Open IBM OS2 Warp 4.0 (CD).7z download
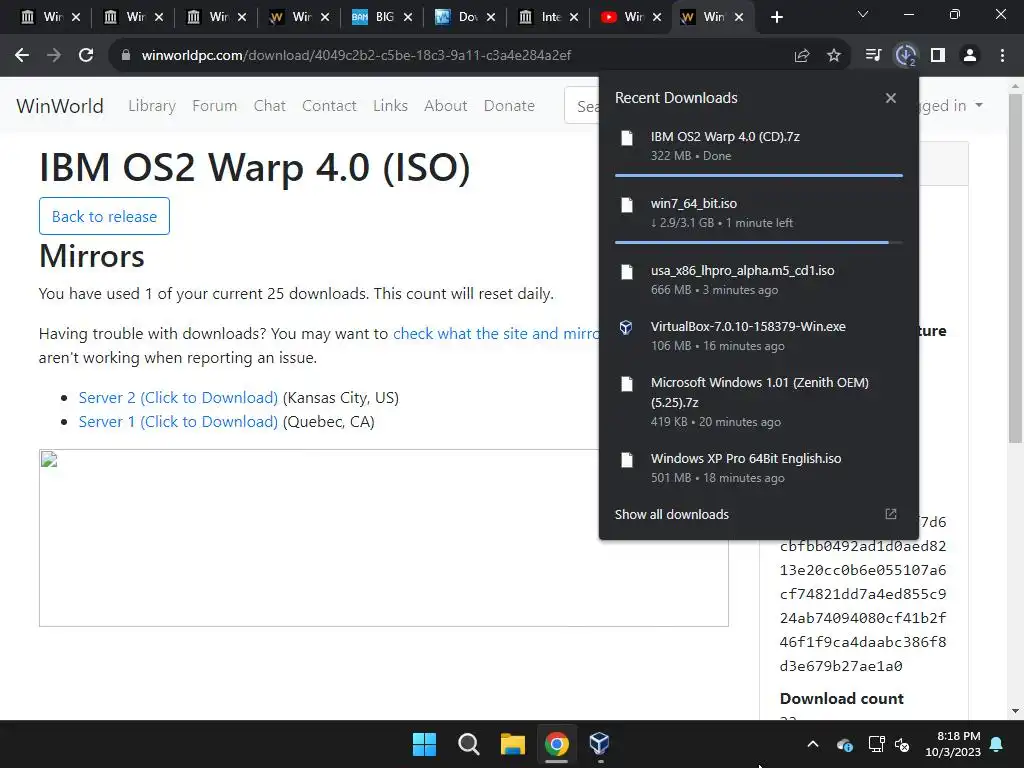Screen dimensions: 1024x768 759,146
